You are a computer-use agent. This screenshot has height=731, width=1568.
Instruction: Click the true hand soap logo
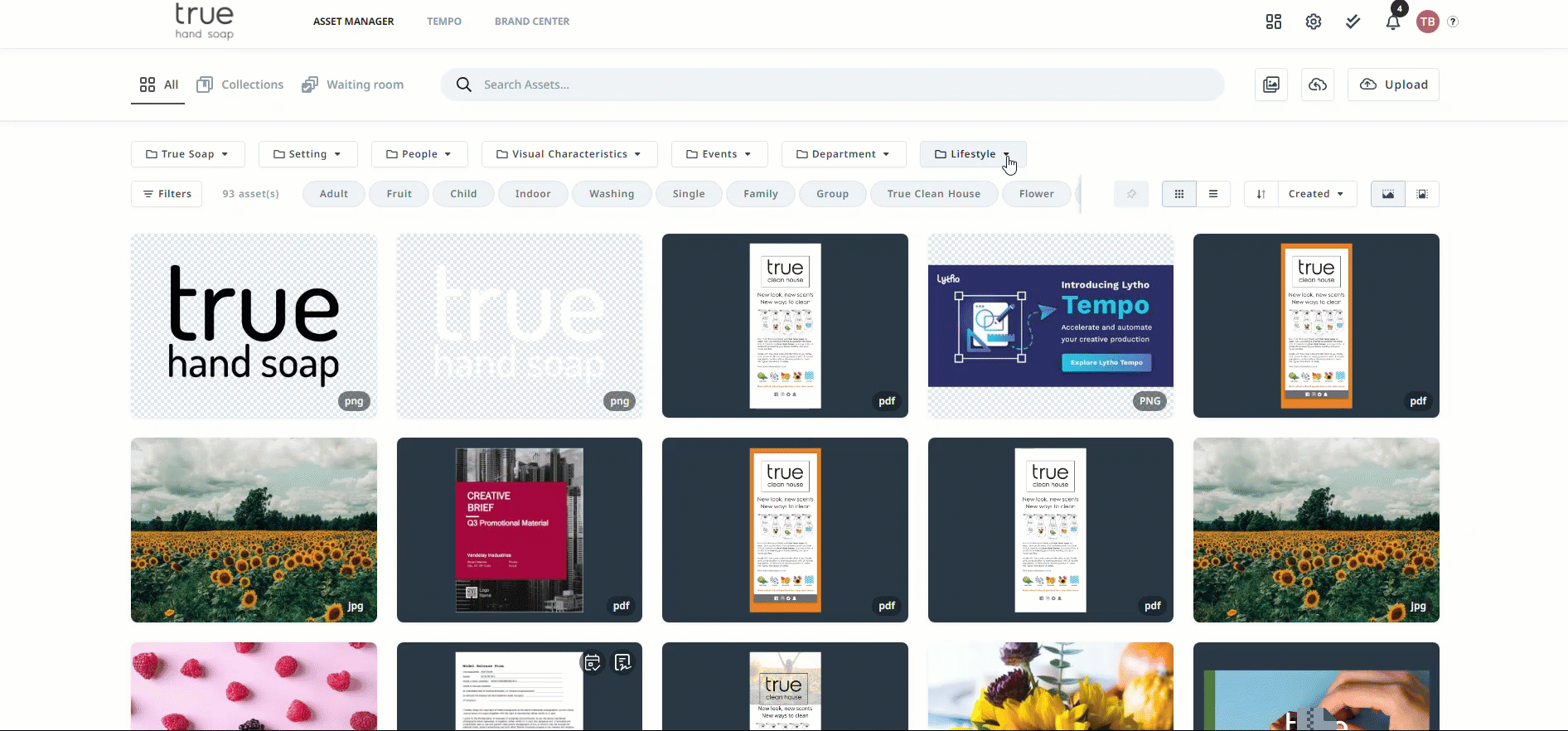(204, 22)
